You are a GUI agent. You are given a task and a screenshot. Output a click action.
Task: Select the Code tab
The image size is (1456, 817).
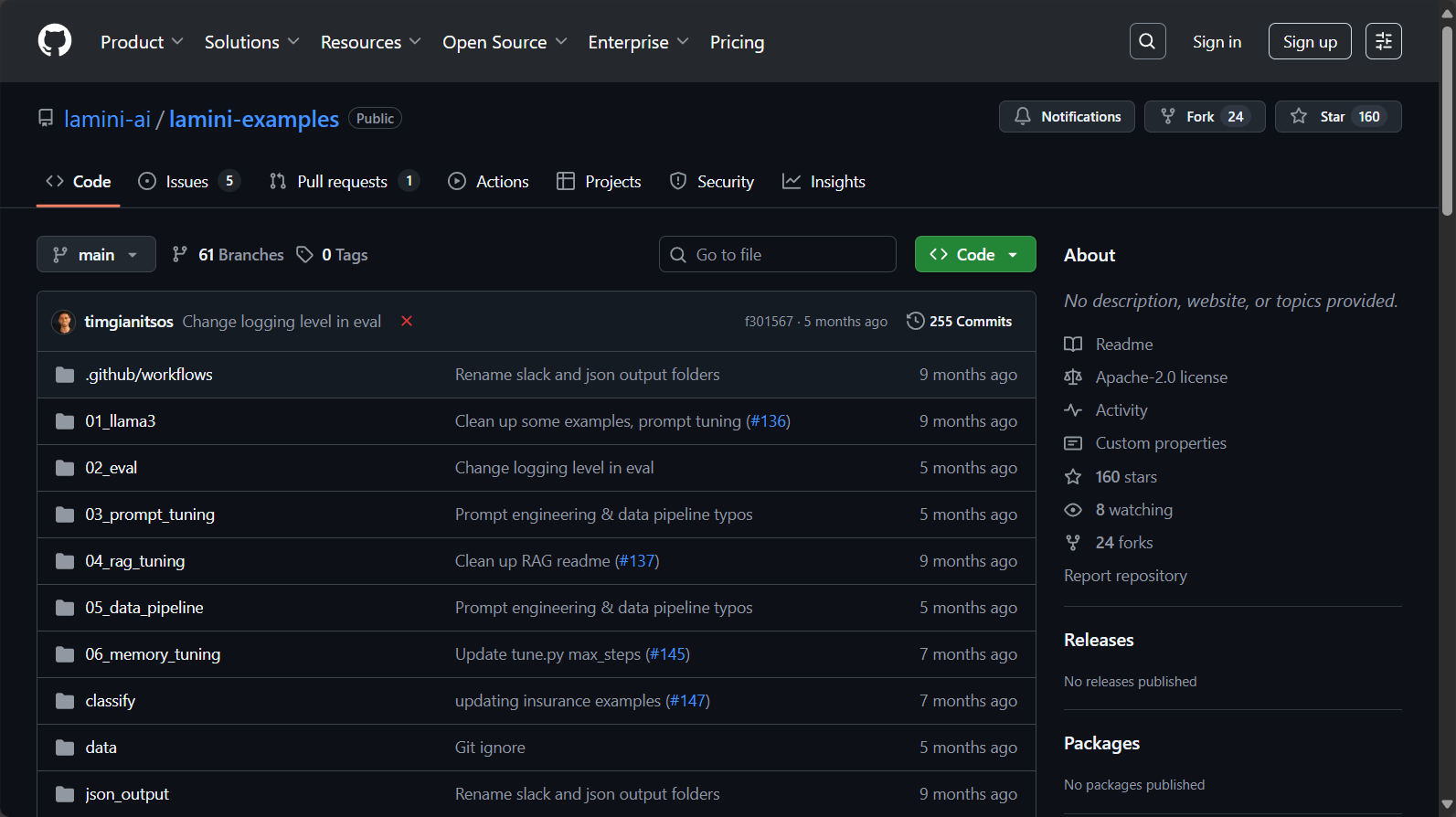coord(79,182)
